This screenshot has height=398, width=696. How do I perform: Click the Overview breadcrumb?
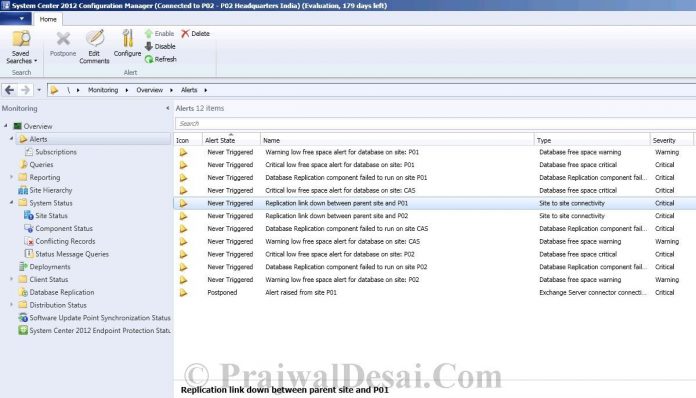(x=150, y=90)
